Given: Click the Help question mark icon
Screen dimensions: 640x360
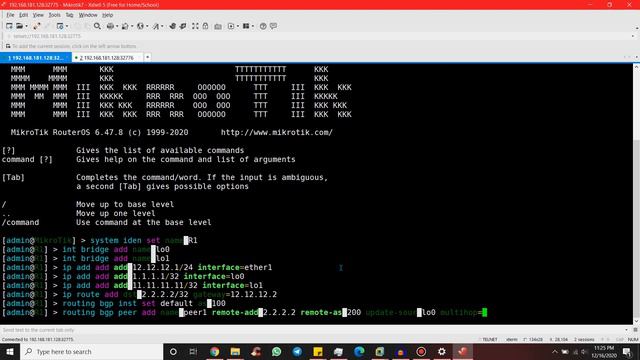Looking at the screenshot, I should (x=263, y=26).
